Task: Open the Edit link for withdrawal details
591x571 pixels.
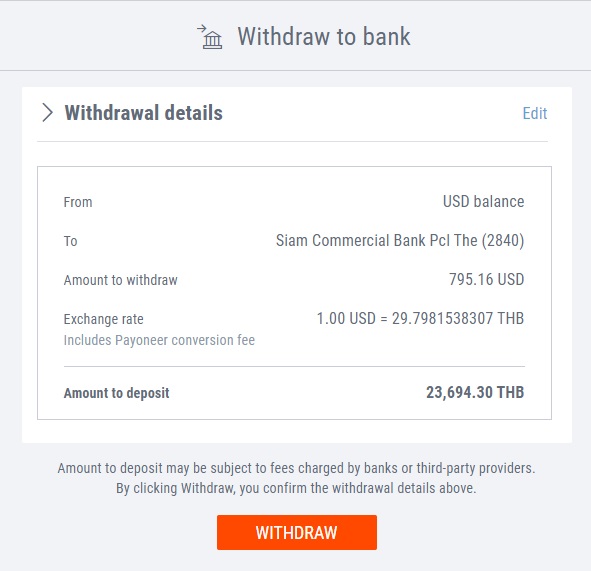Action: [534, 113]
